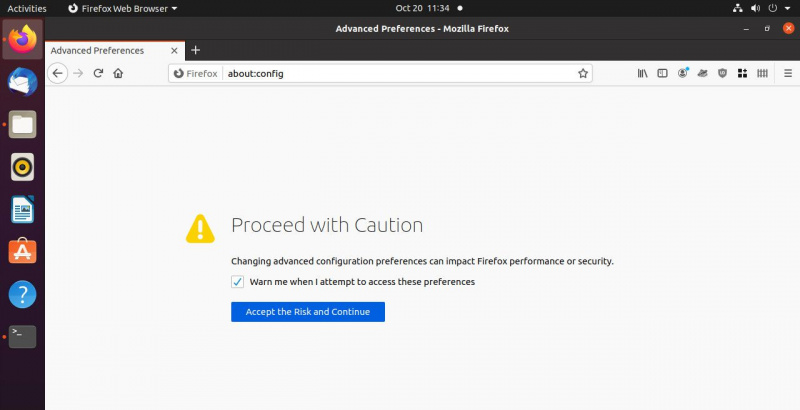The width and height of the screenshot is (800, 410).
Task: Go forward using the arrow
Action: (78, 73)
